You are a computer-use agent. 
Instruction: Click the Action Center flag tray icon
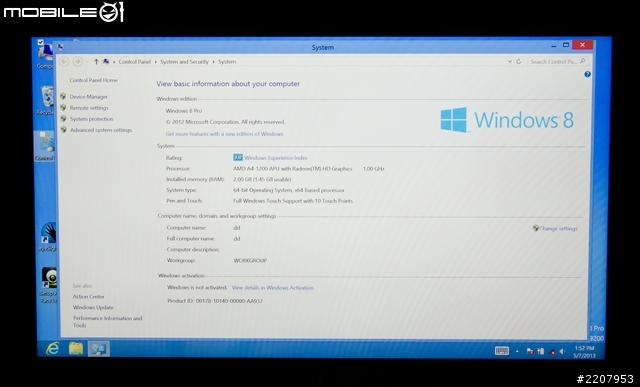pyautogui.click(x=530, y=351)
